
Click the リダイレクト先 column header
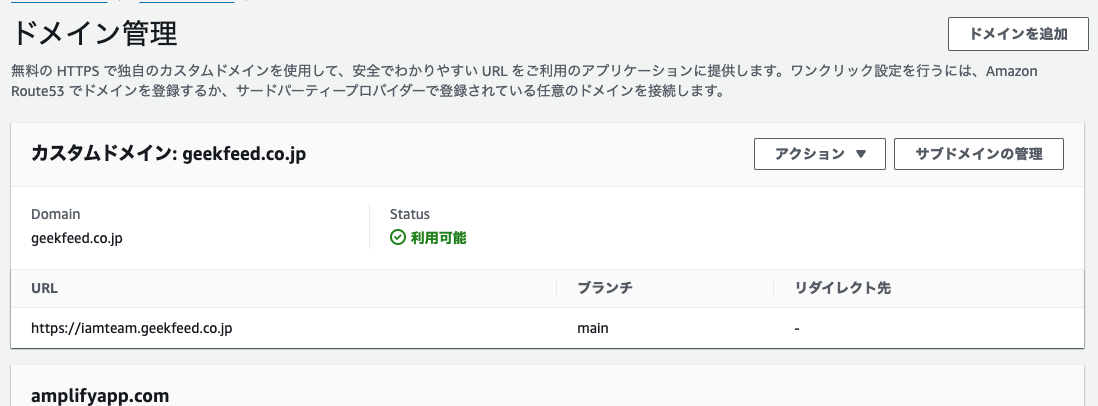[842, 288]
